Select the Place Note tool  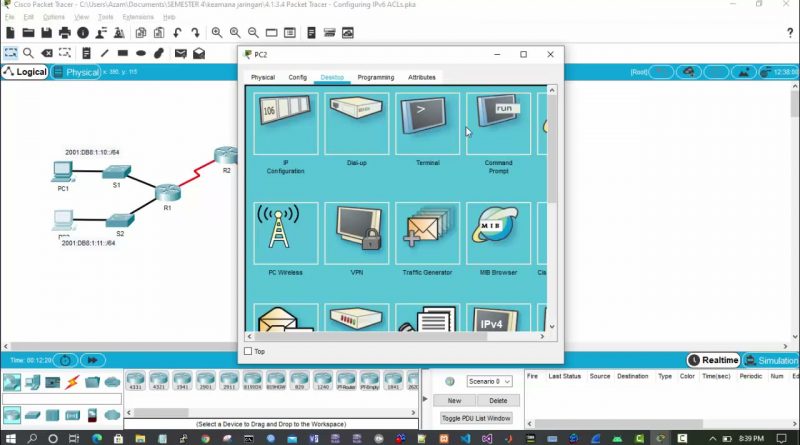point(86,53)
